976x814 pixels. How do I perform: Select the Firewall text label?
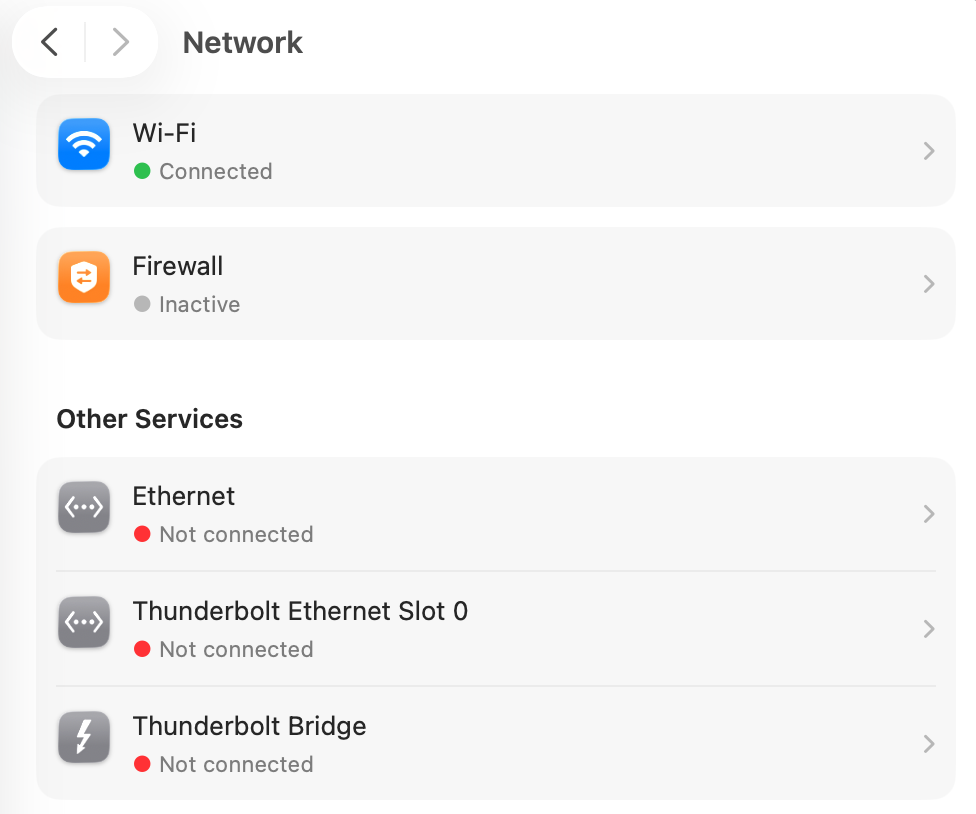click(x=178, y=266)
